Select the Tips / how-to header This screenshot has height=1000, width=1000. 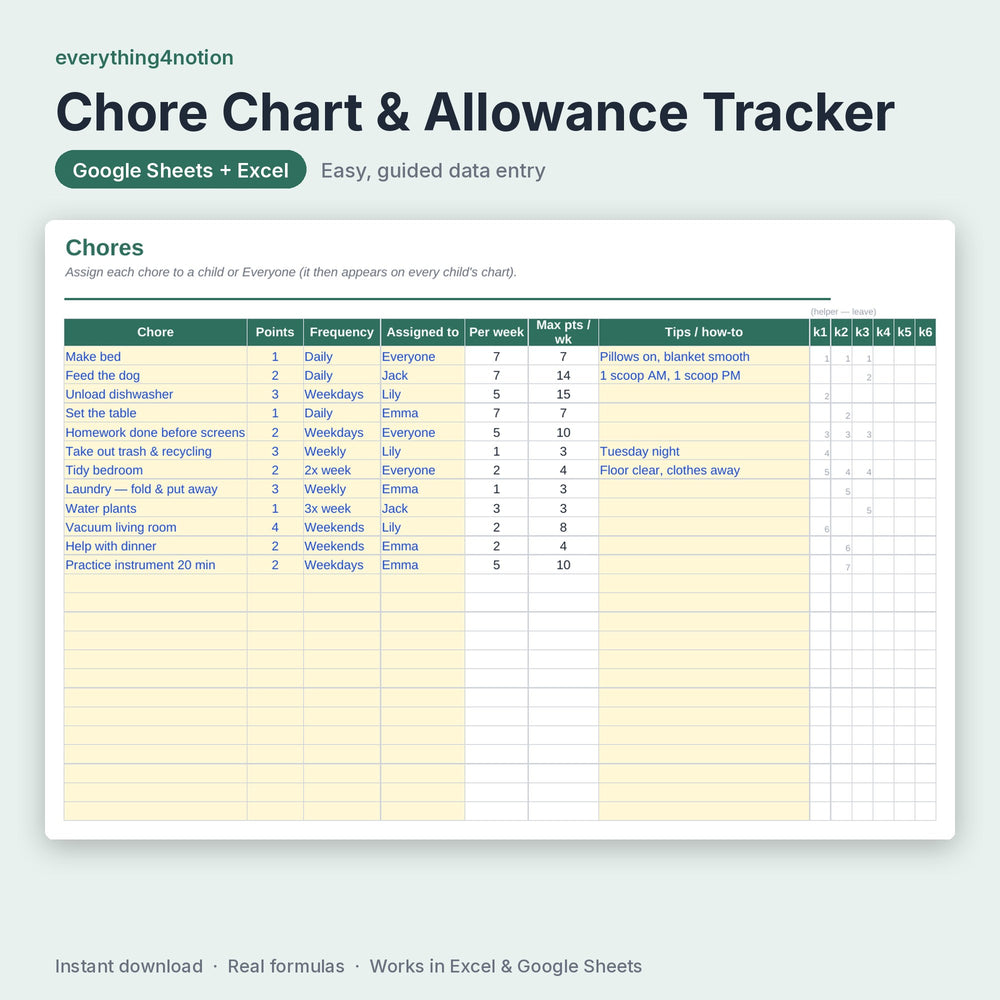coord(703,332)
